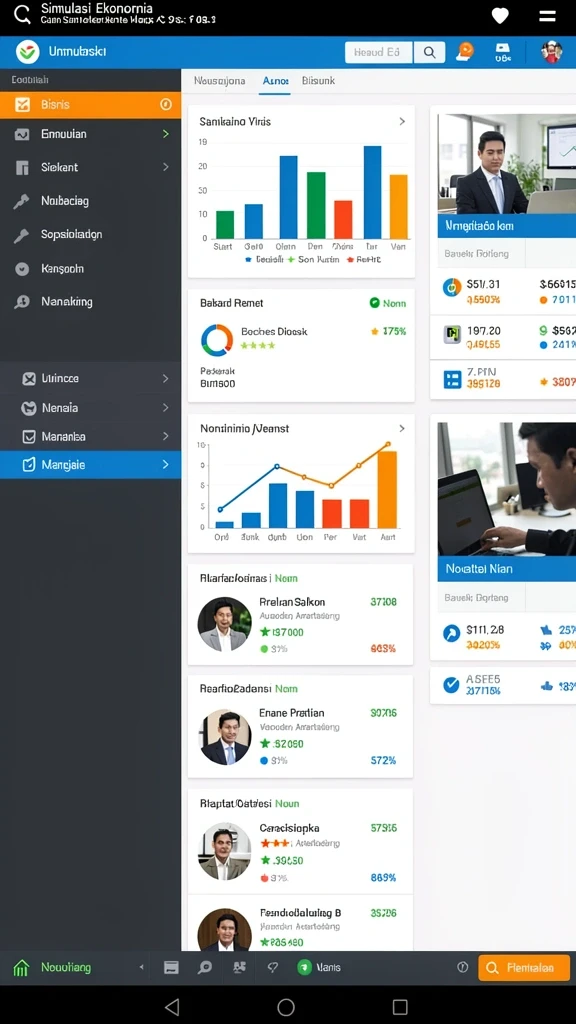576x1024 pixels.
Task: Tap the chat bubble icon in bottom bar
Action: pyautogui.click(x=205, y=968)
